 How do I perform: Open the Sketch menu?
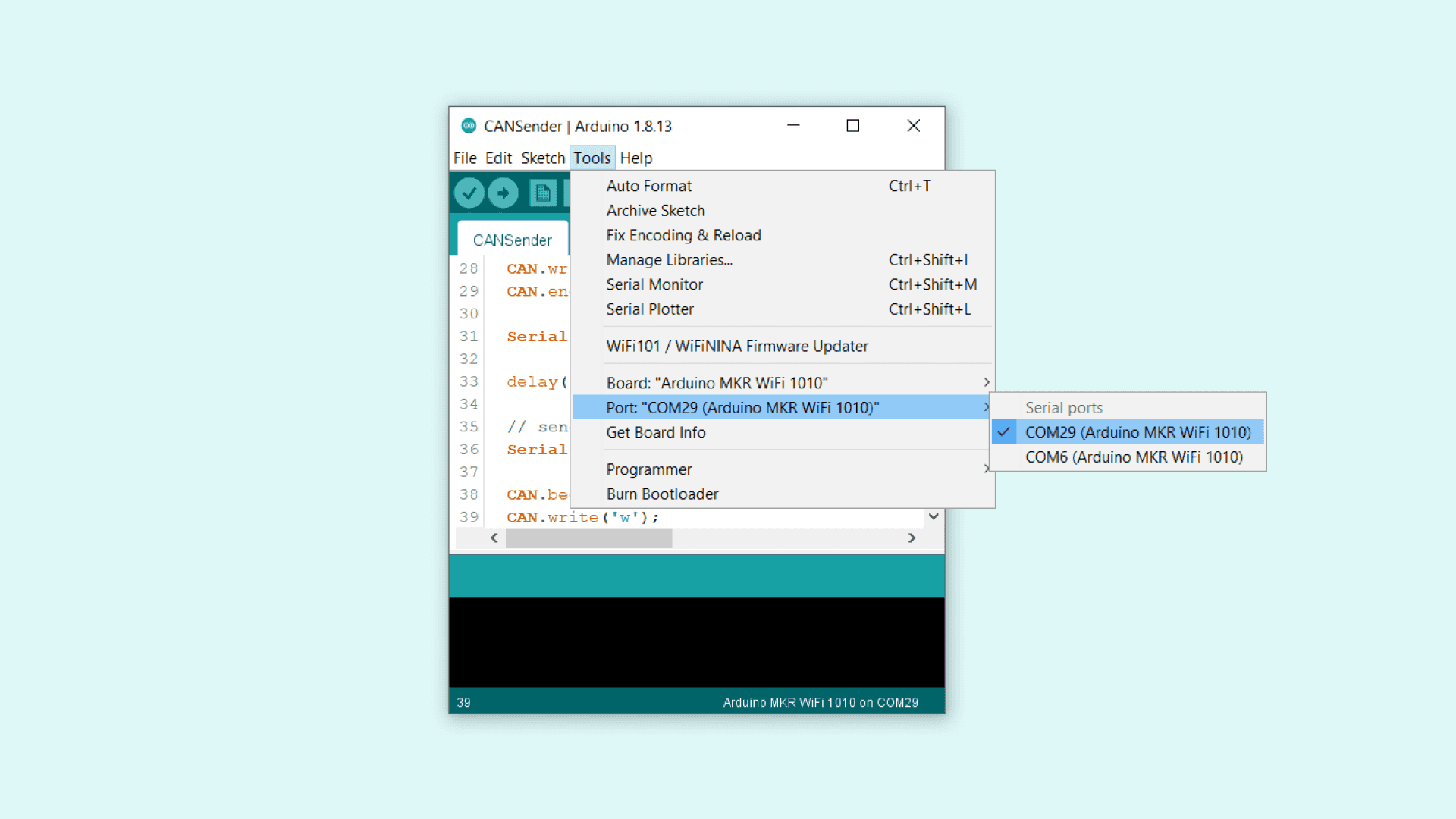click(543, 158)
